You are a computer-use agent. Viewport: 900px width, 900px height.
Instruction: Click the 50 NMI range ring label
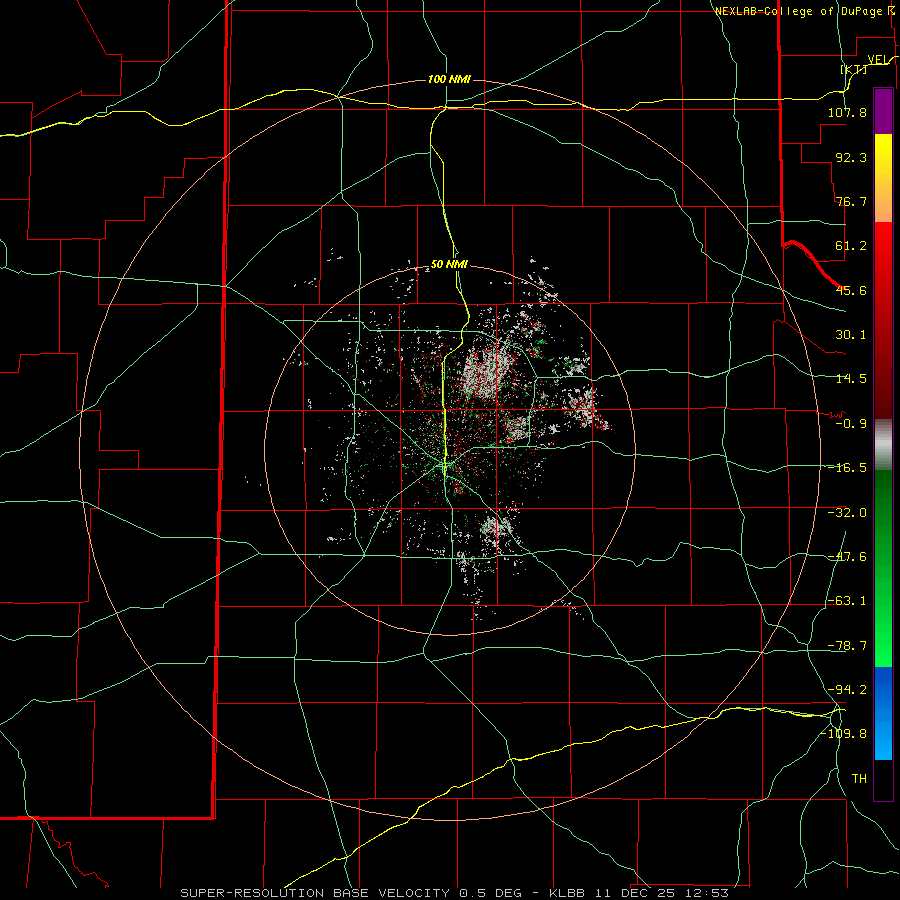[449, 265]
